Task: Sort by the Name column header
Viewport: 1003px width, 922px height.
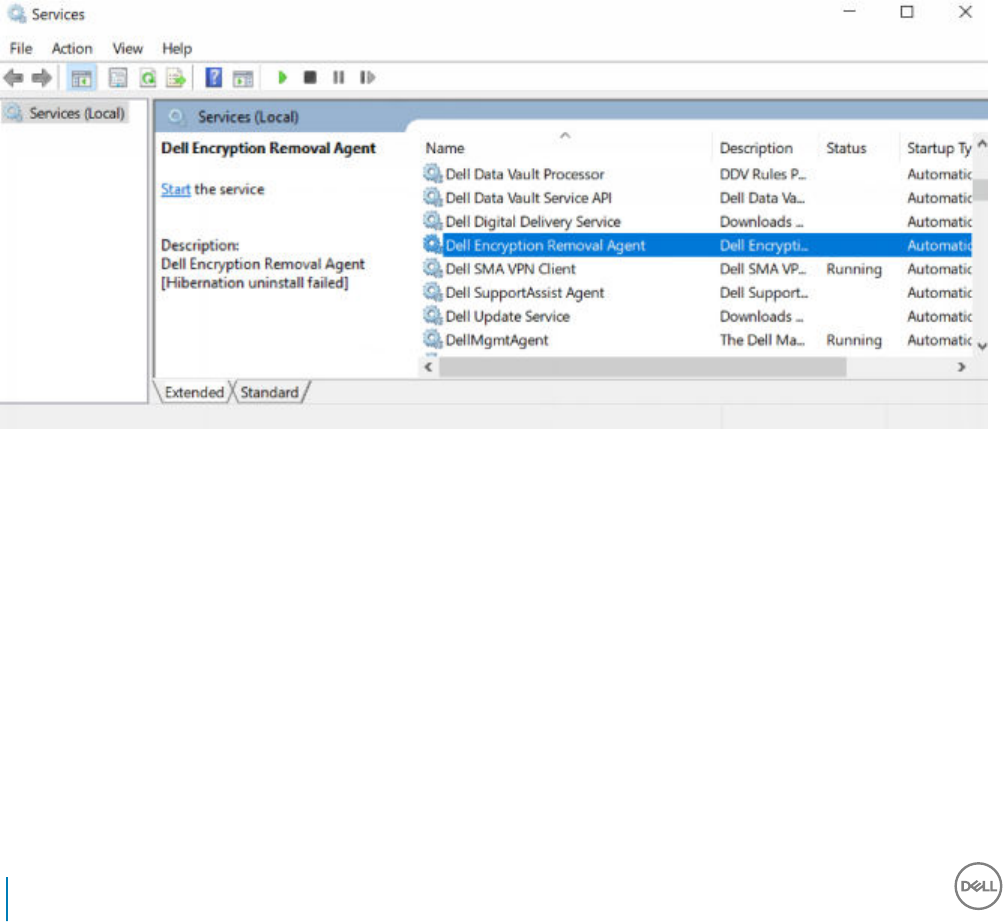Action: point(445,148)
